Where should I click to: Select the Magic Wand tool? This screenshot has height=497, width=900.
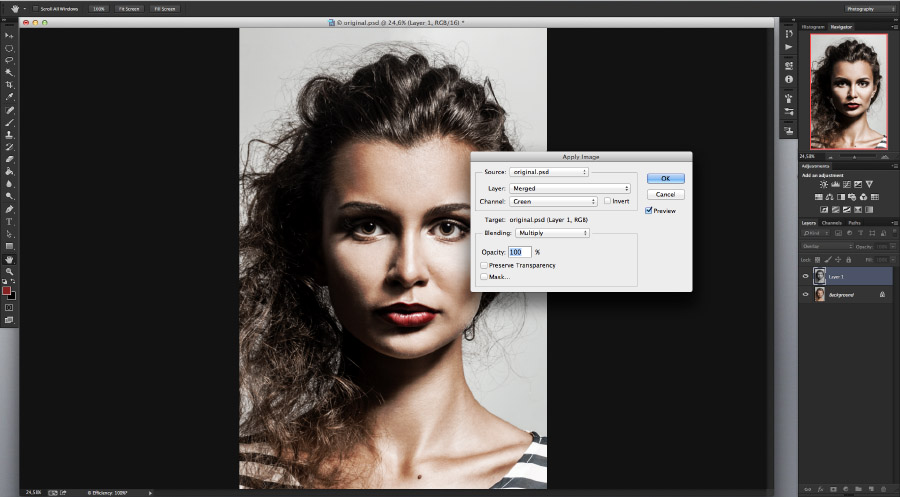pyautogui.click(x=9, y=72)
